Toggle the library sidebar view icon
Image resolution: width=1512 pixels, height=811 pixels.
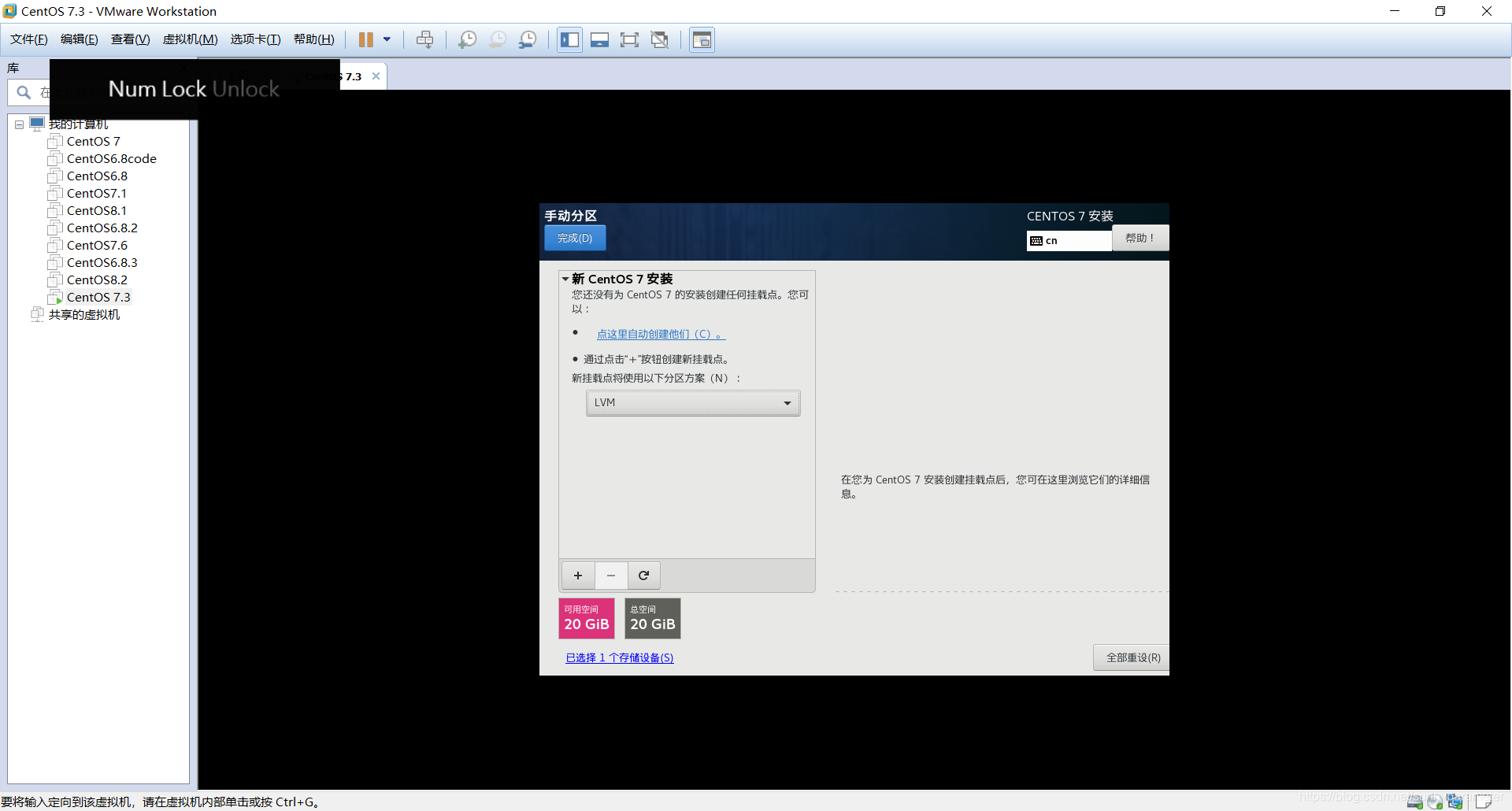coord(570,39)
